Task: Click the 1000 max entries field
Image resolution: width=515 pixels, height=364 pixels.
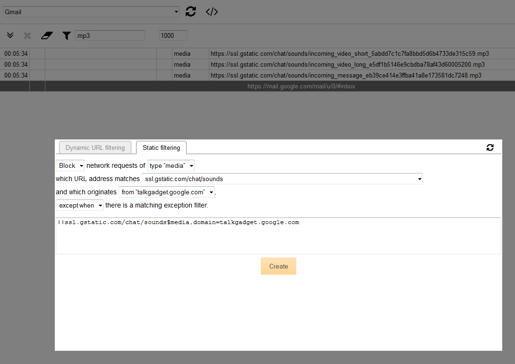Action: click(x=172, y=35)
